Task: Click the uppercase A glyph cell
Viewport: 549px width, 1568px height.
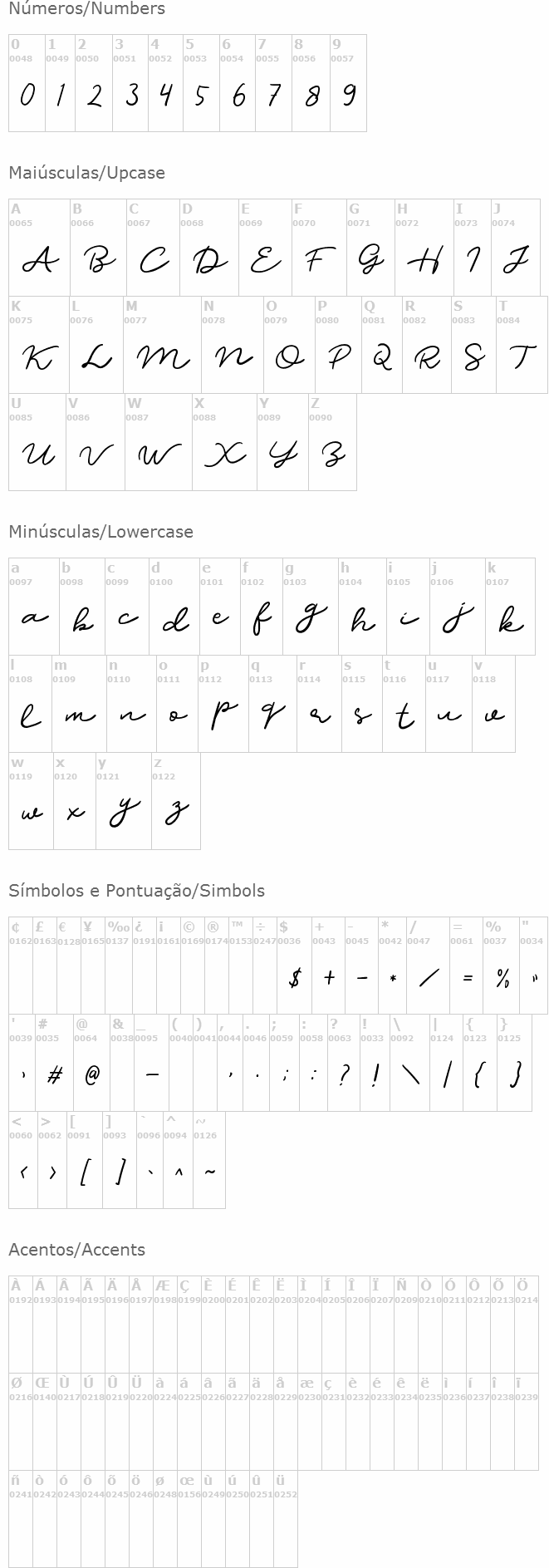Action: [x=39, y=248]
